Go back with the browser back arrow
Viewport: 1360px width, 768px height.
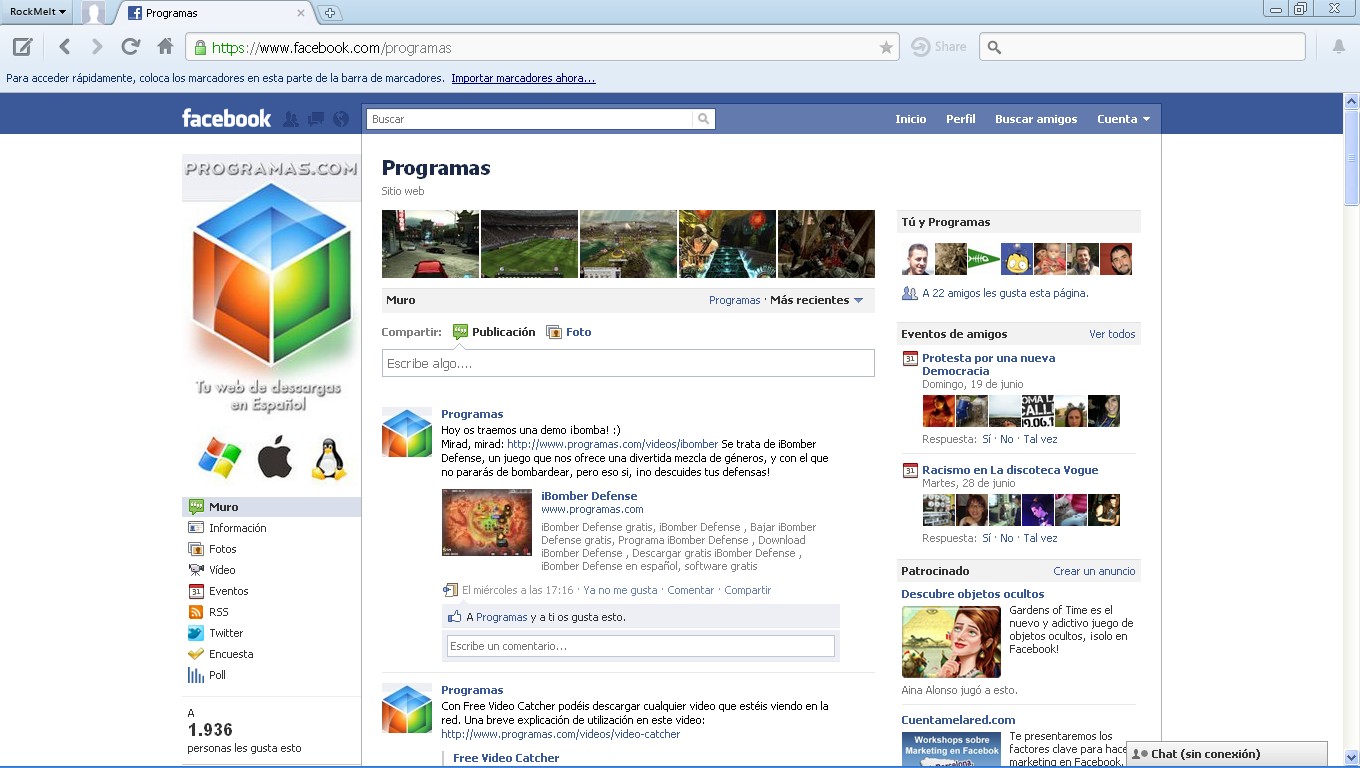(x=65, y=46)
